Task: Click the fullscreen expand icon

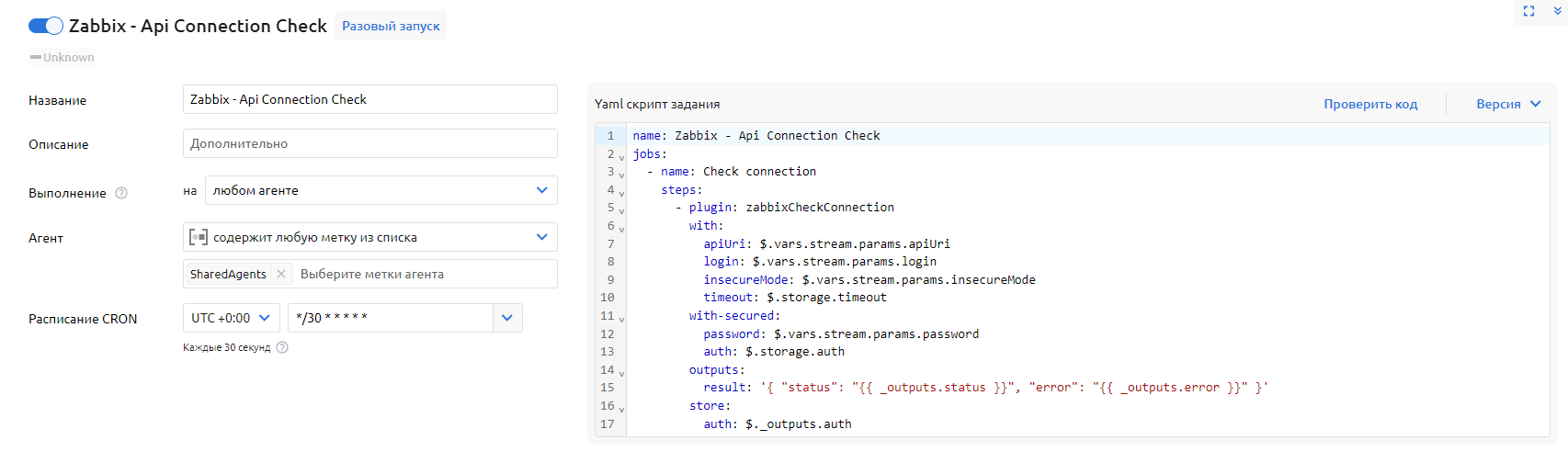Action: click(x=1528, y=11)
